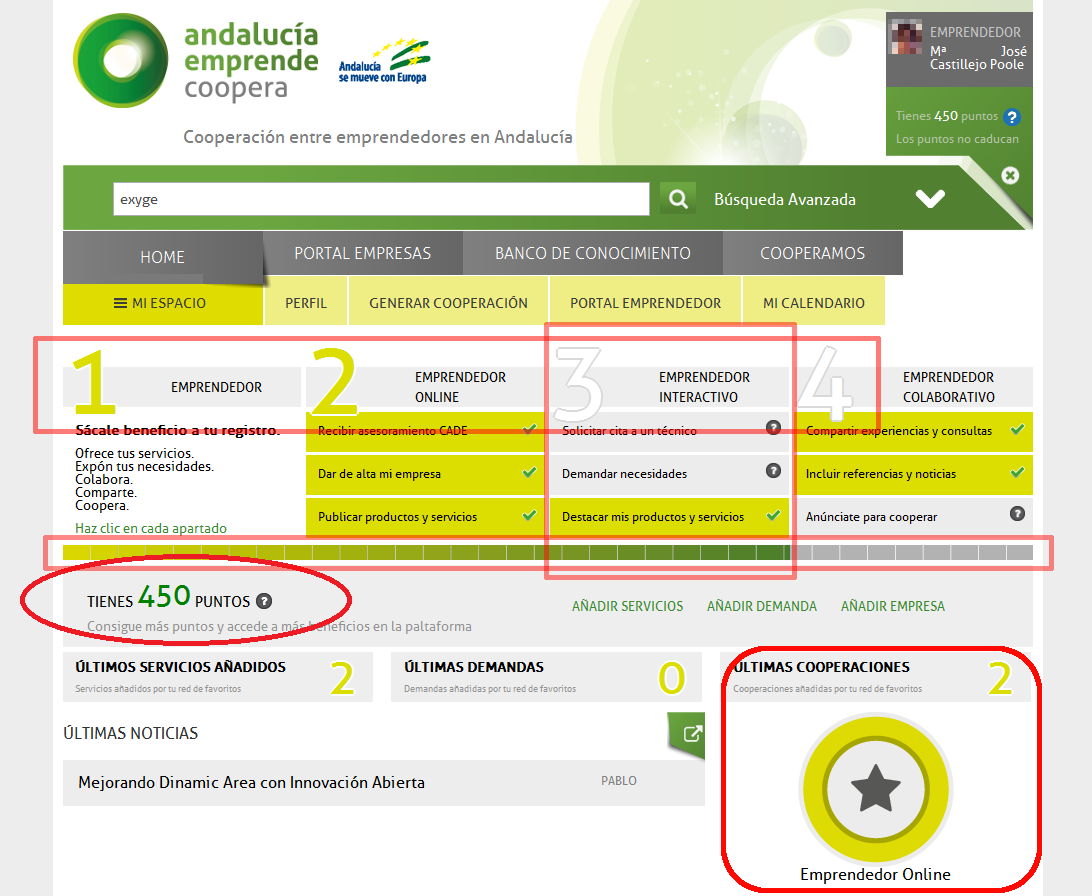Click the Anúnciate para cooperar item
This screenshot has height=896, width=1092.
[x=914, y=517]
